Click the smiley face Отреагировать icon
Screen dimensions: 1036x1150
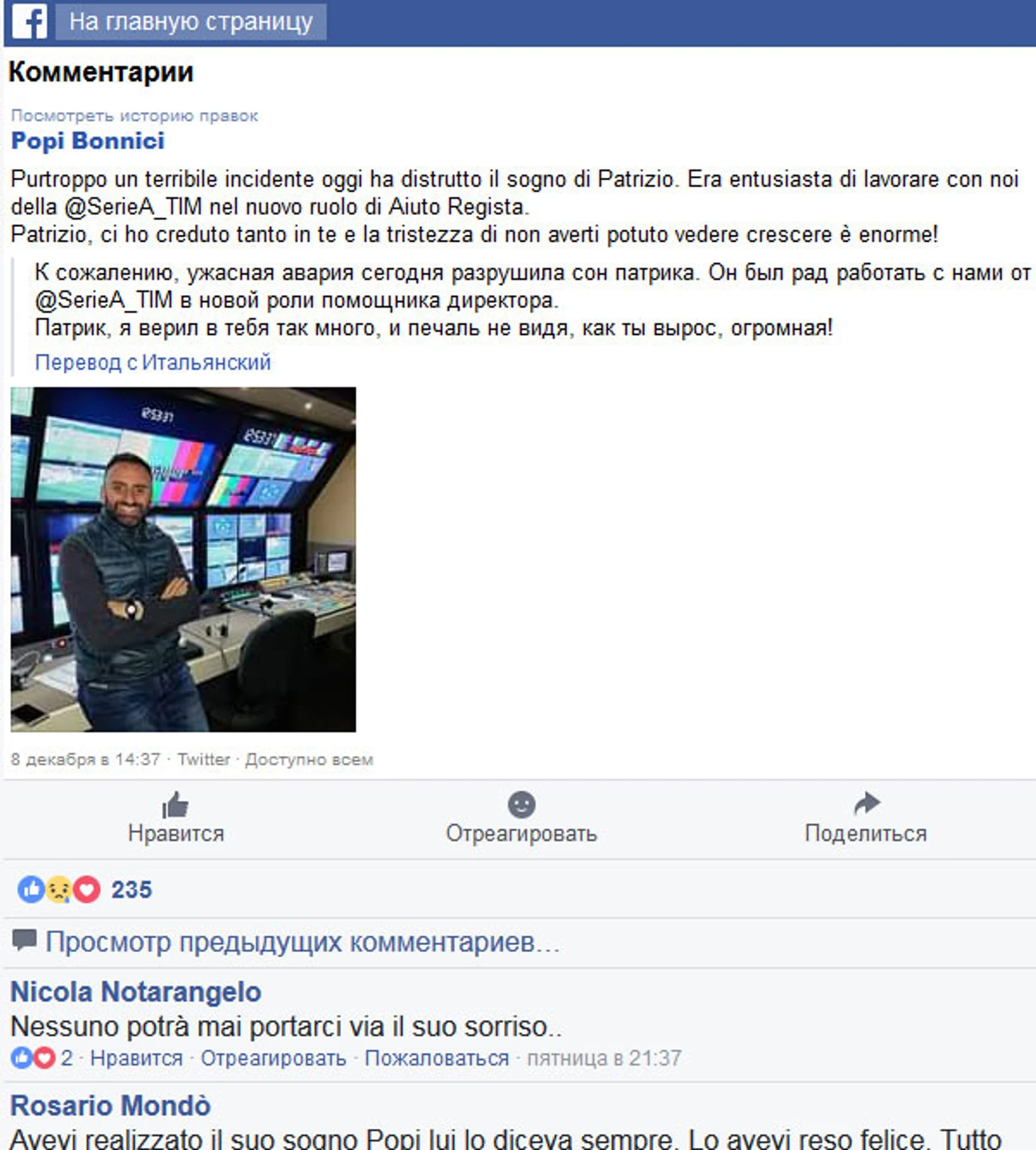tap(522, 805)
